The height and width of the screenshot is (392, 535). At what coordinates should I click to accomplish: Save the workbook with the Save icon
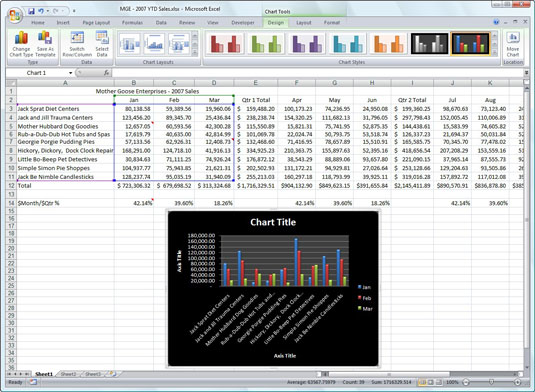click(x=31, y=11)
